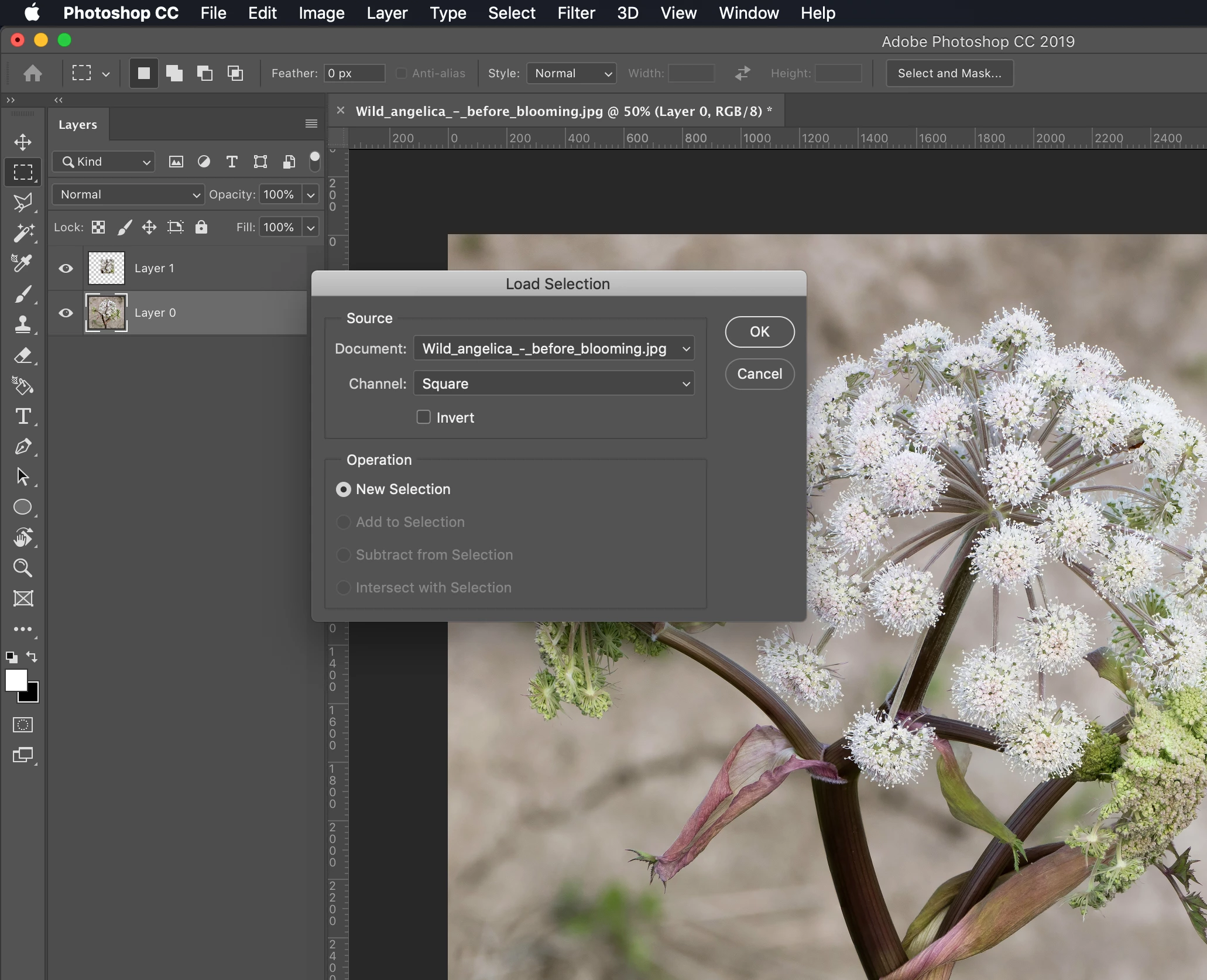Open the Channel dropdown showing Square
The height and width of the screenshot is (980, 1207).
(553, 383)
